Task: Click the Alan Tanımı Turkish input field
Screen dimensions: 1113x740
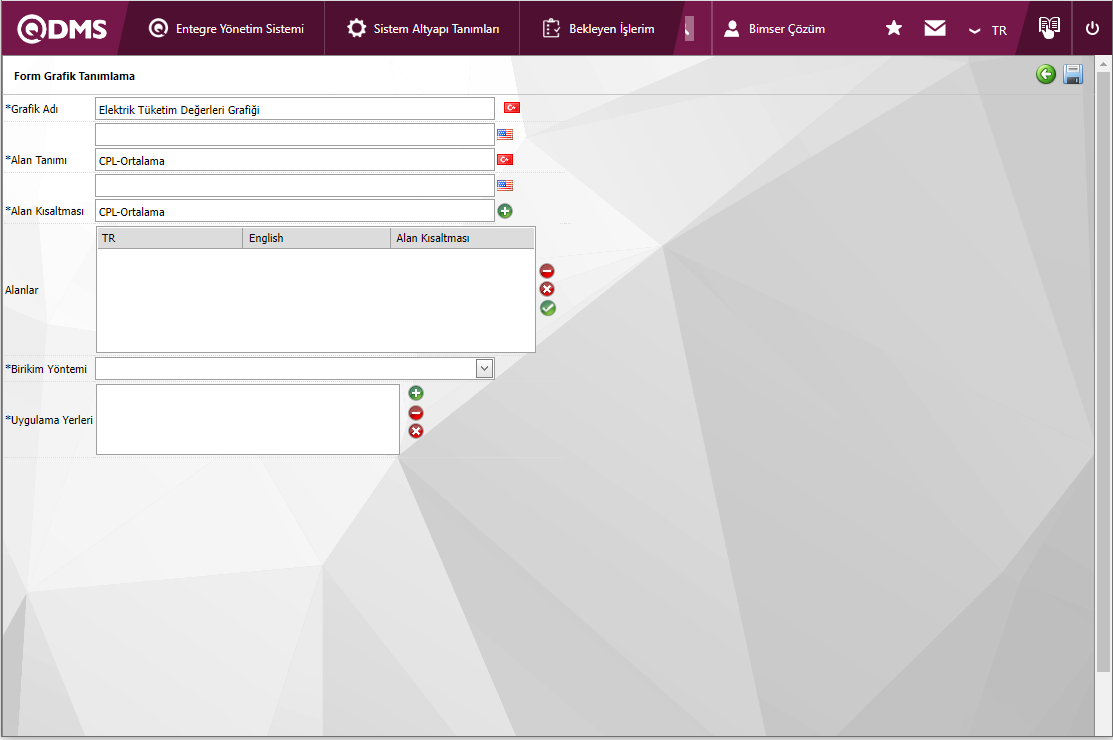Action: tap(295, 160)
